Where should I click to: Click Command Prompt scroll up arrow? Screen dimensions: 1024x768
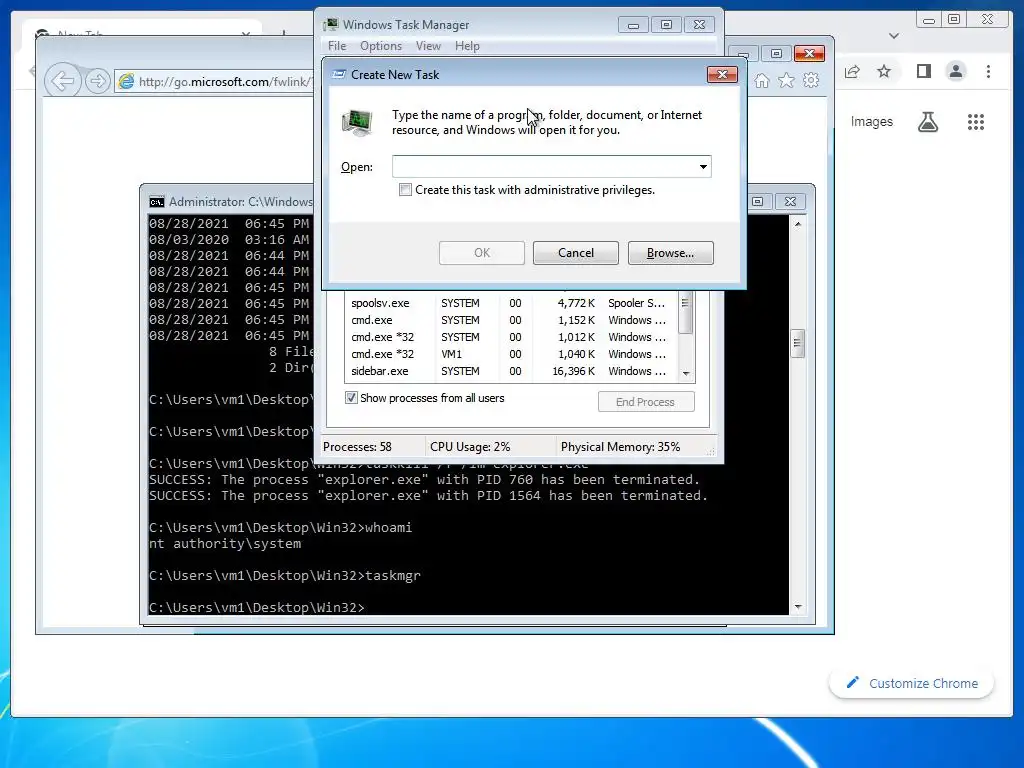coord(798,224)
